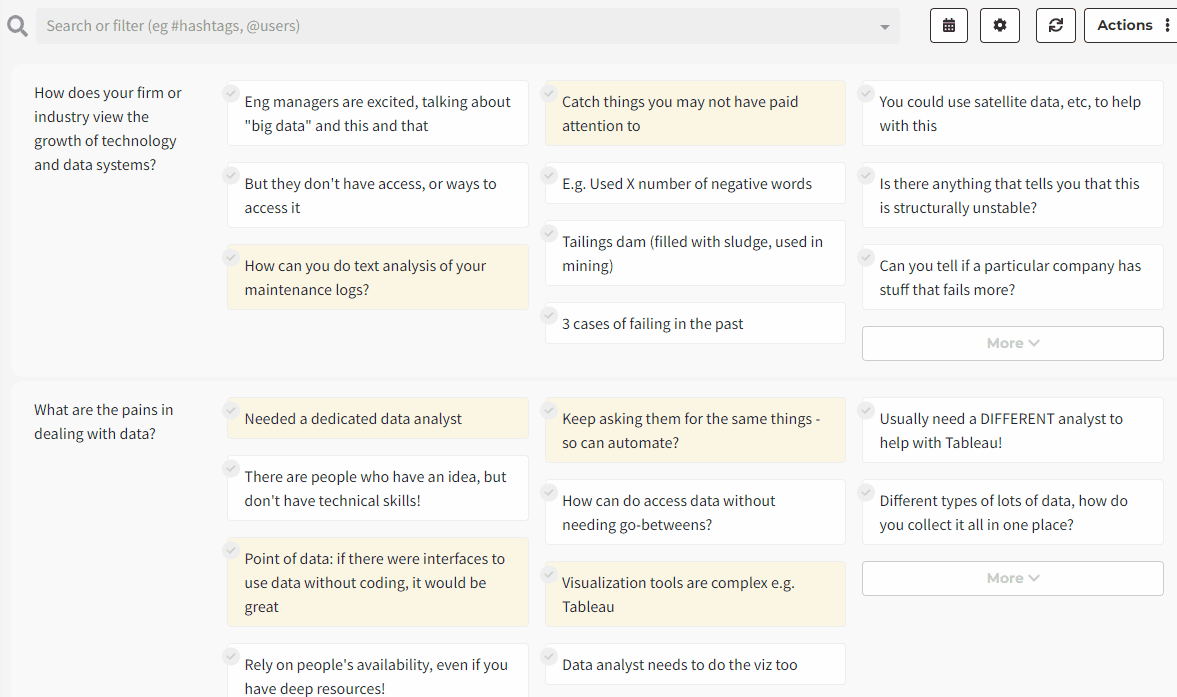Click check icon on "You could use satellite data"
This screenshot has width=1177, height=697.
[866, 93]
